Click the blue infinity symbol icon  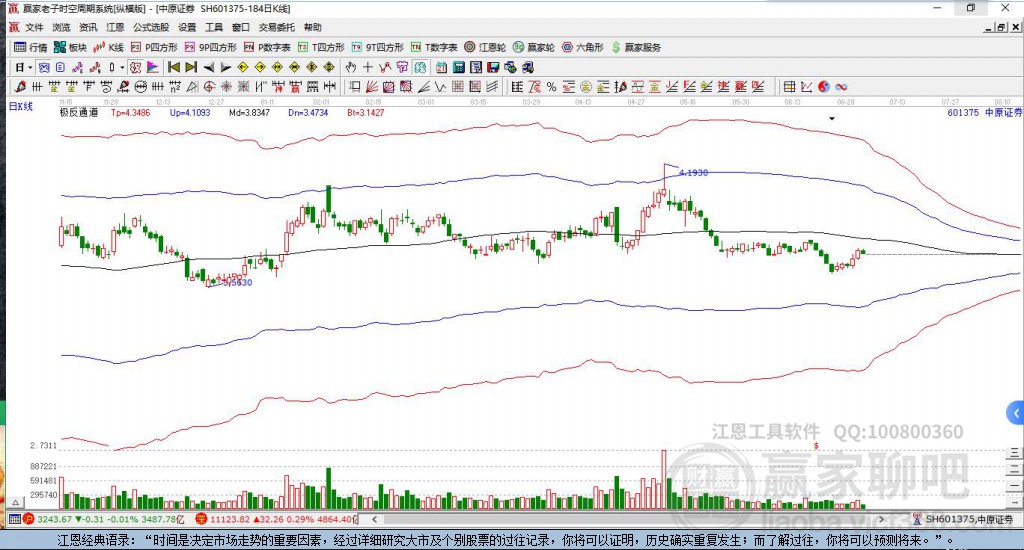coord(842,87)
